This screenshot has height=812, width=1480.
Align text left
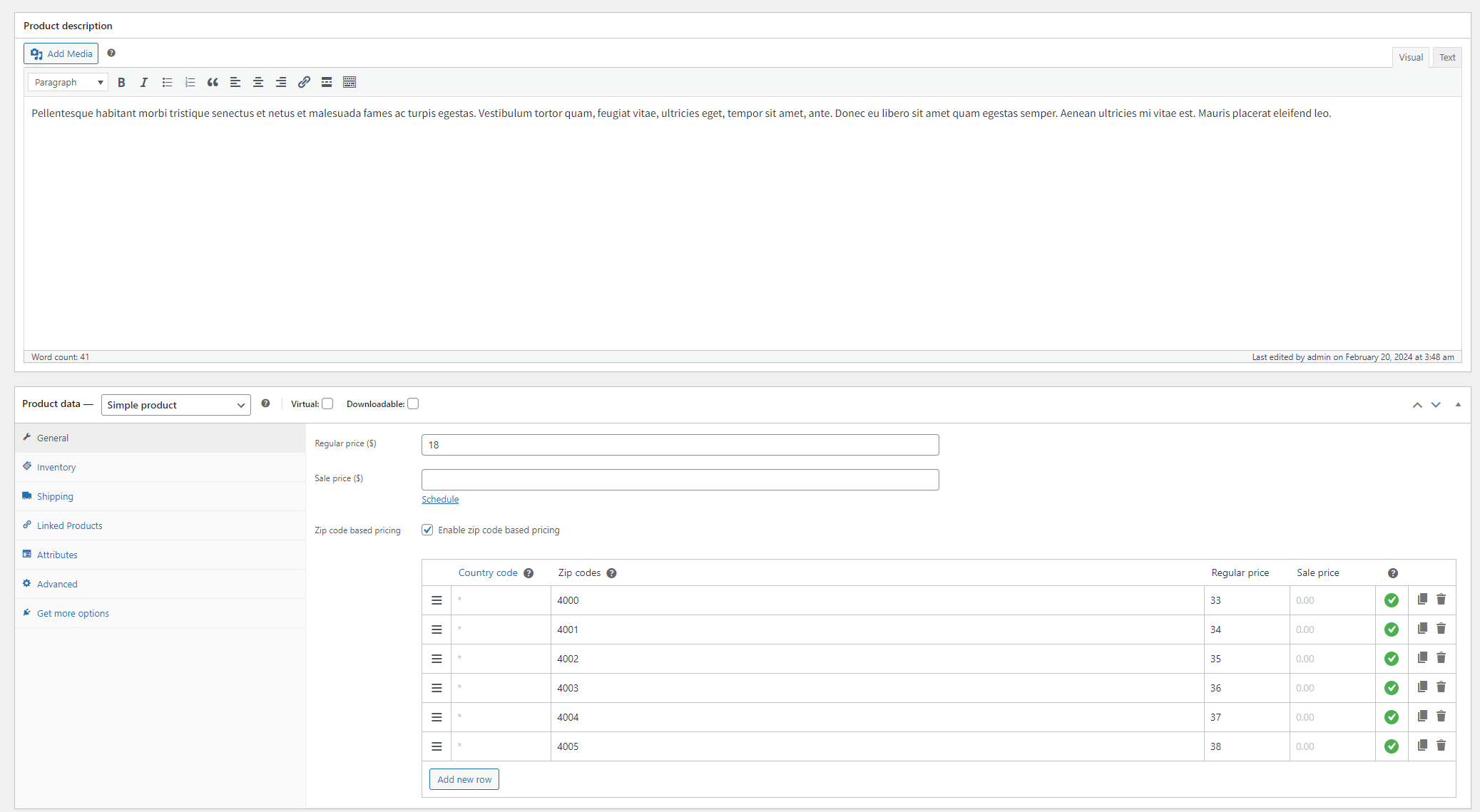235,83
